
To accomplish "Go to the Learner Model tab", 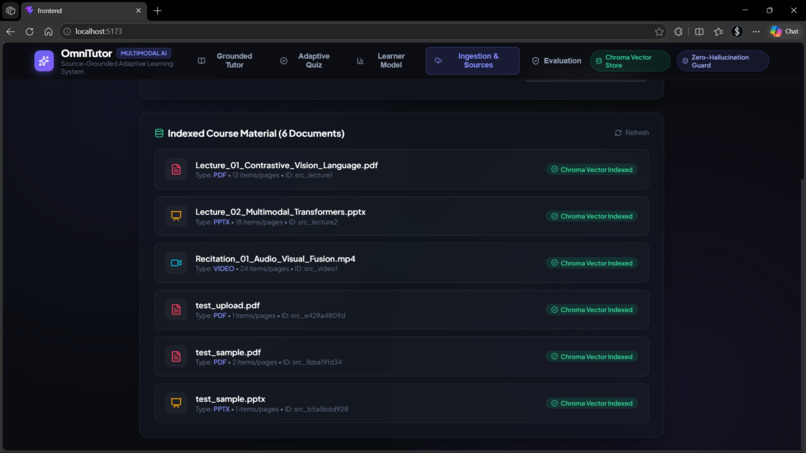I will tap(382, 61).
